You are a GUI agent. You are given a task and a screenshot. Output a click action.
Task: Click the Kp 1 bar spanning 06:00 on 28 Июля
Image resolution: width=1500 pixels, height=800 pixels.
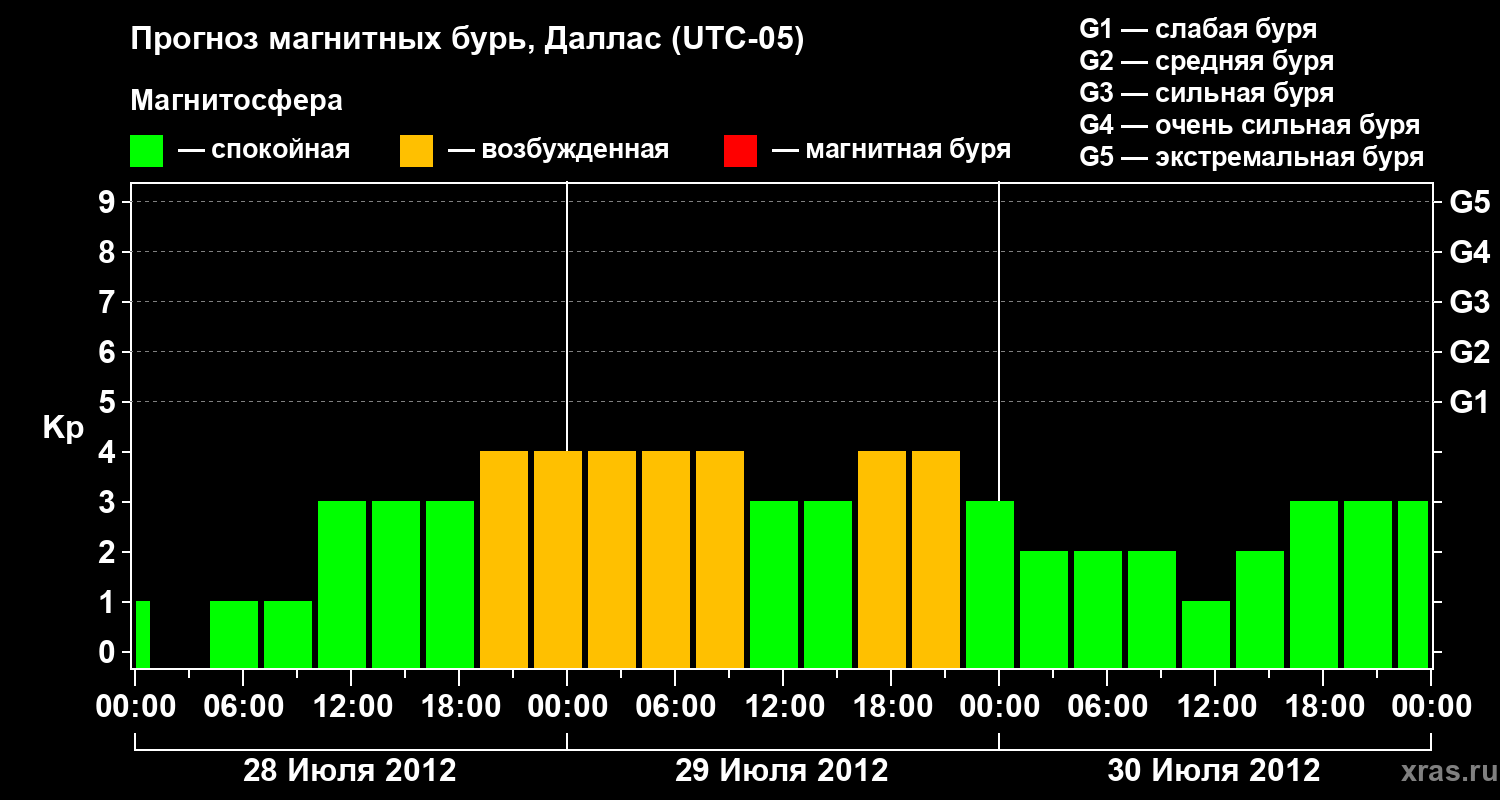234,634
